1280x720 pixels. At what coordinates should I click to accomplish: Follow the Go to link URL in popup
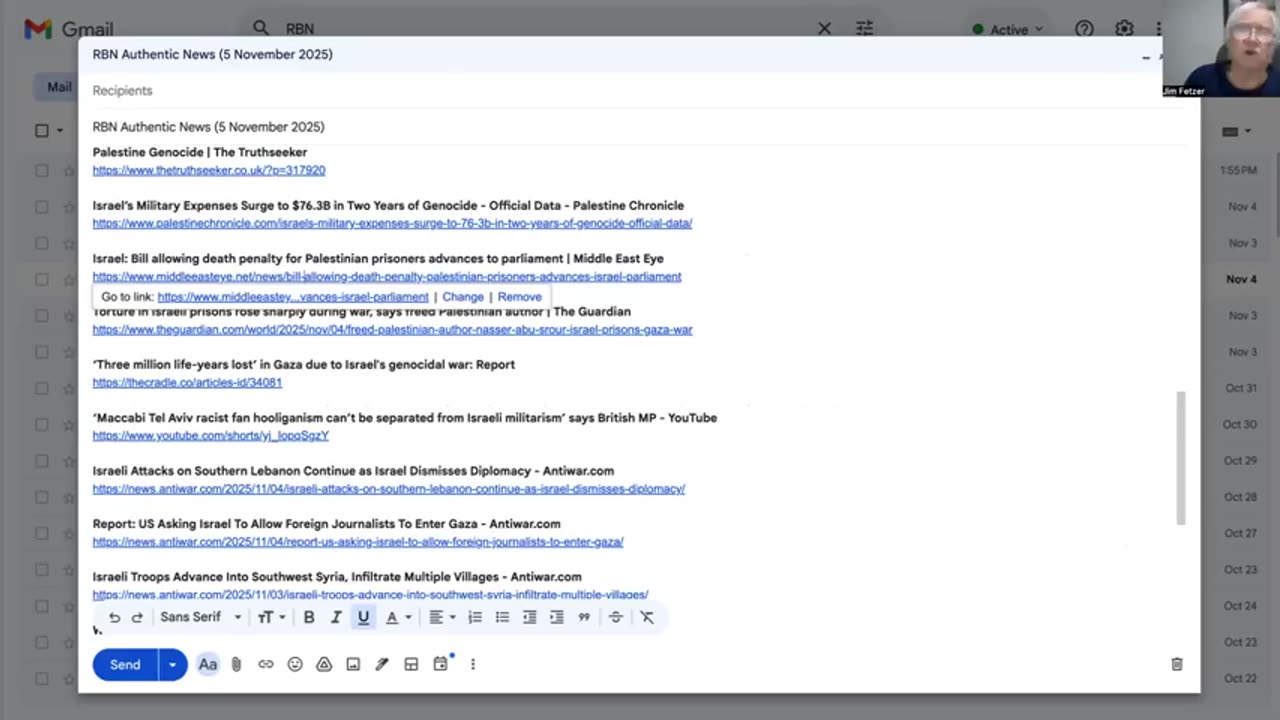(293, 297)
